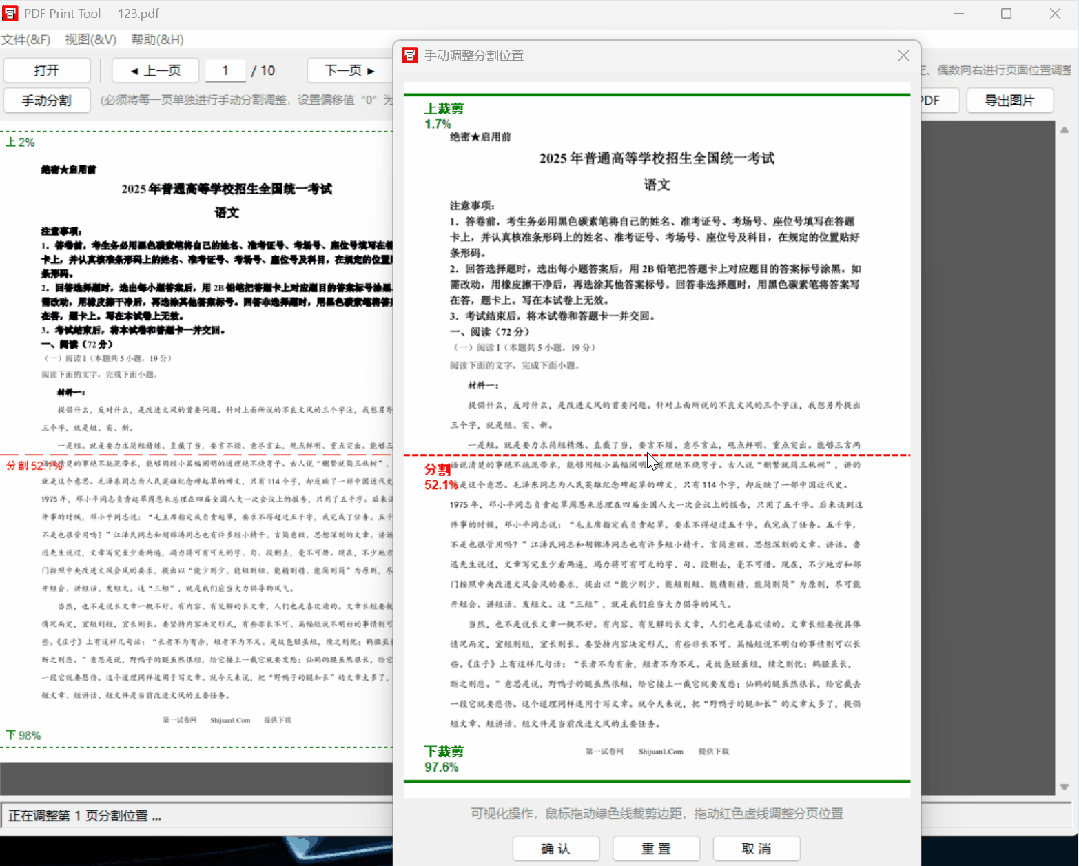Click the / 10 total pages label

point(263,70)
